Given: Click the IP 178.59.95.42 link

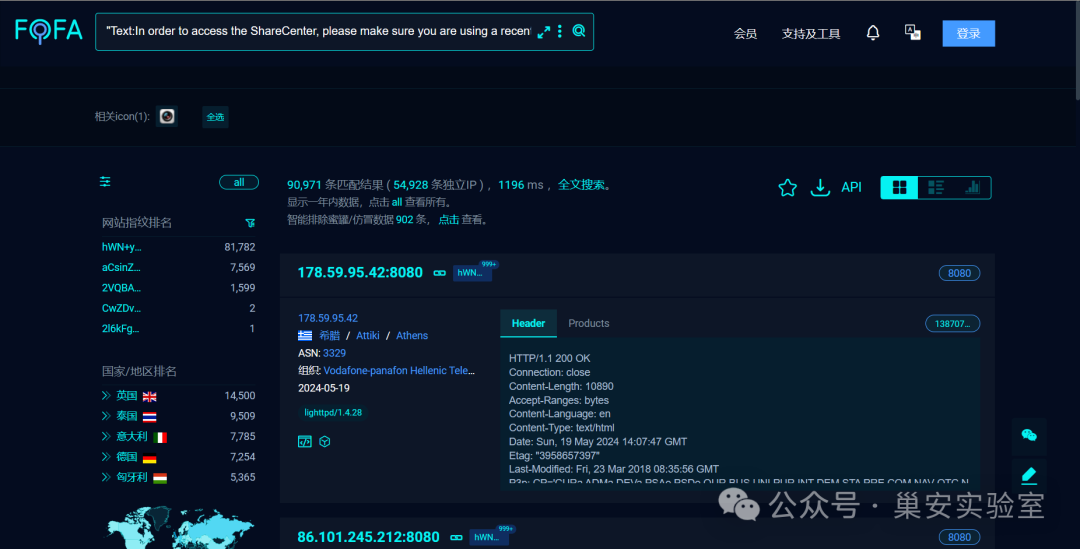Looking at the screenshot, I should 328,318.
